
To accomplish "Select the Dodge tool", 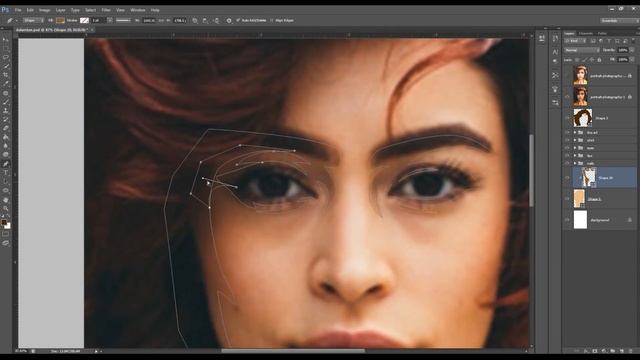I will coord(6,155).
